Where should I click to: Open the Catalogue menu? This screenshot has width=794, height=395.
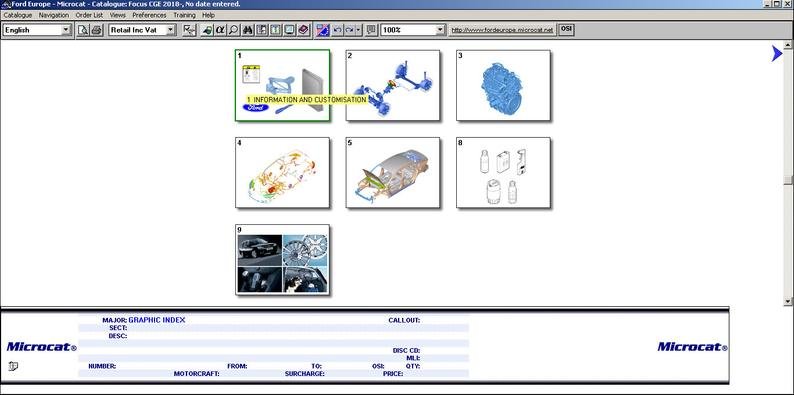18,15
